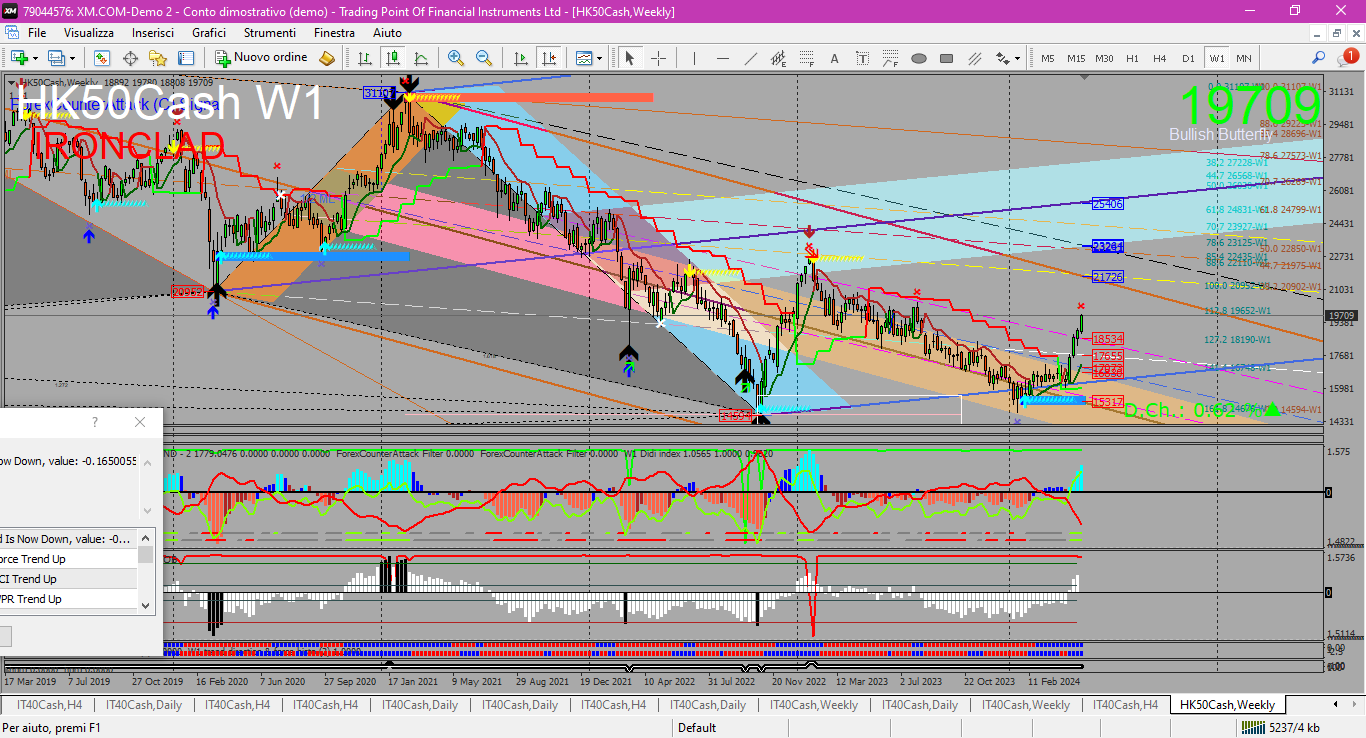The height and width of the screenshot is (738, 1366).
Task: Zoom out of the chart
Action: [x=484, y=58]
